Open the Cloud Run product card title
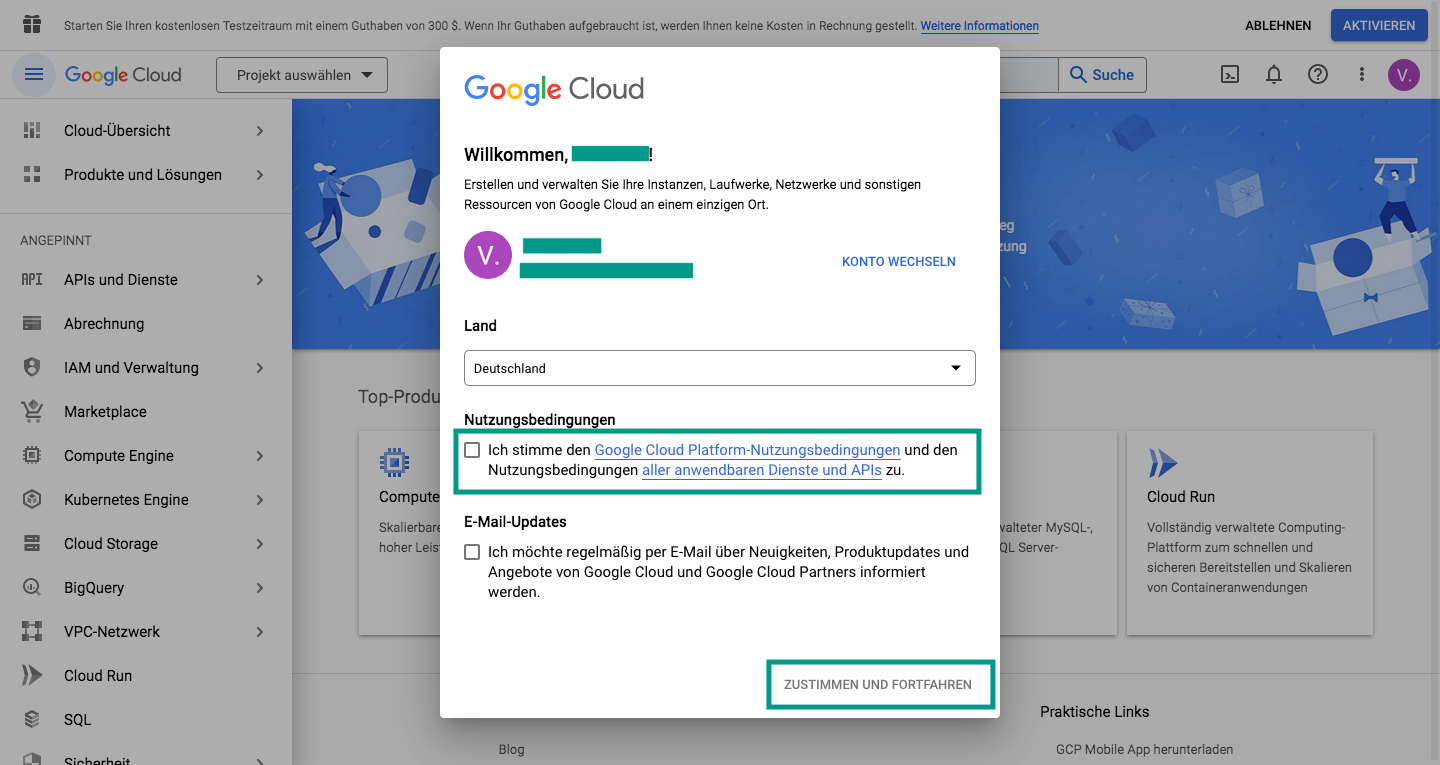This screenshot has height=765, width=1440. tap(1181, 497)
